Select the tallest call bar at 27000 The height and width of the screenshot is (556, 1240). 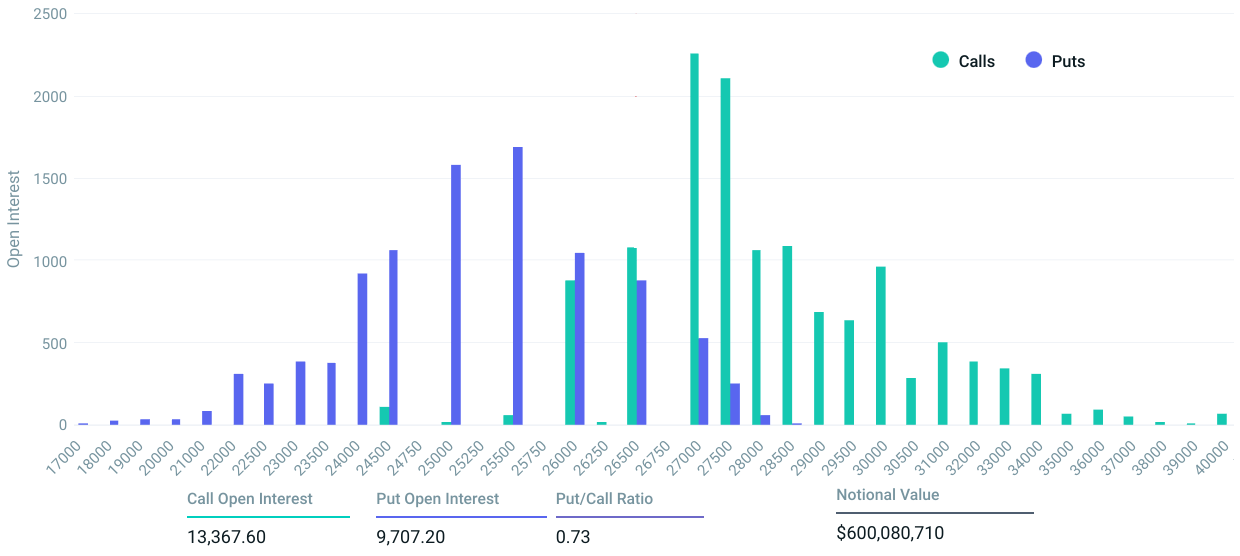(694, 239)
